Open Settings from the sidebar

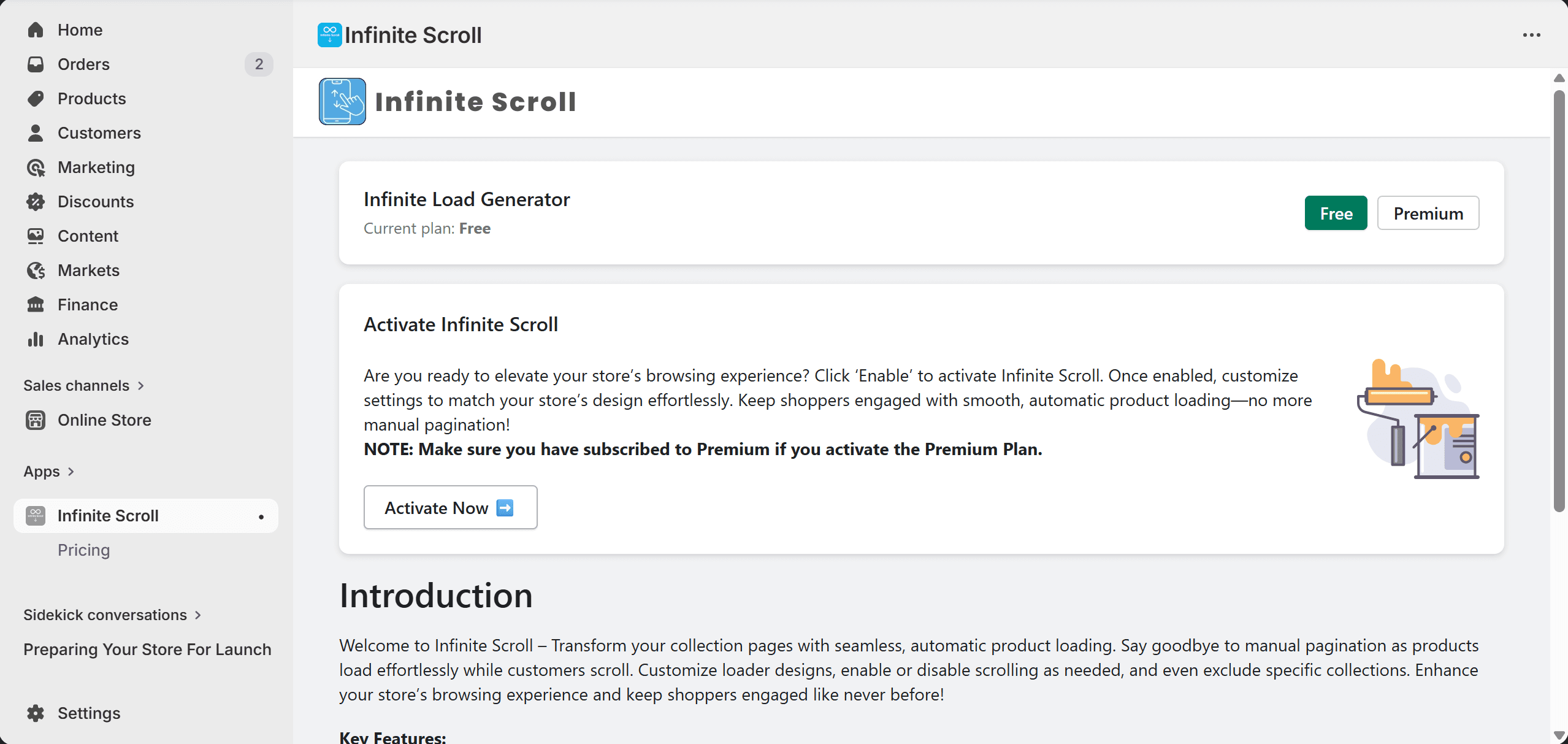(x=89, y=713)
